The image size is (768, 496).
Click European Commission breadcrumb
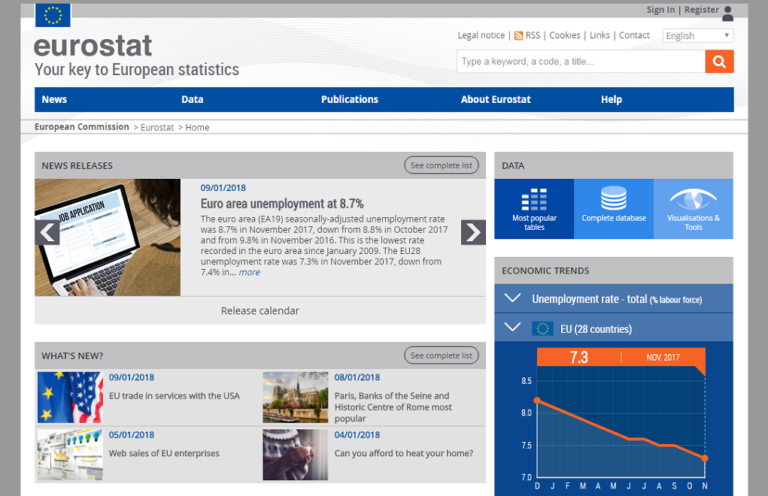click(82, 127)
